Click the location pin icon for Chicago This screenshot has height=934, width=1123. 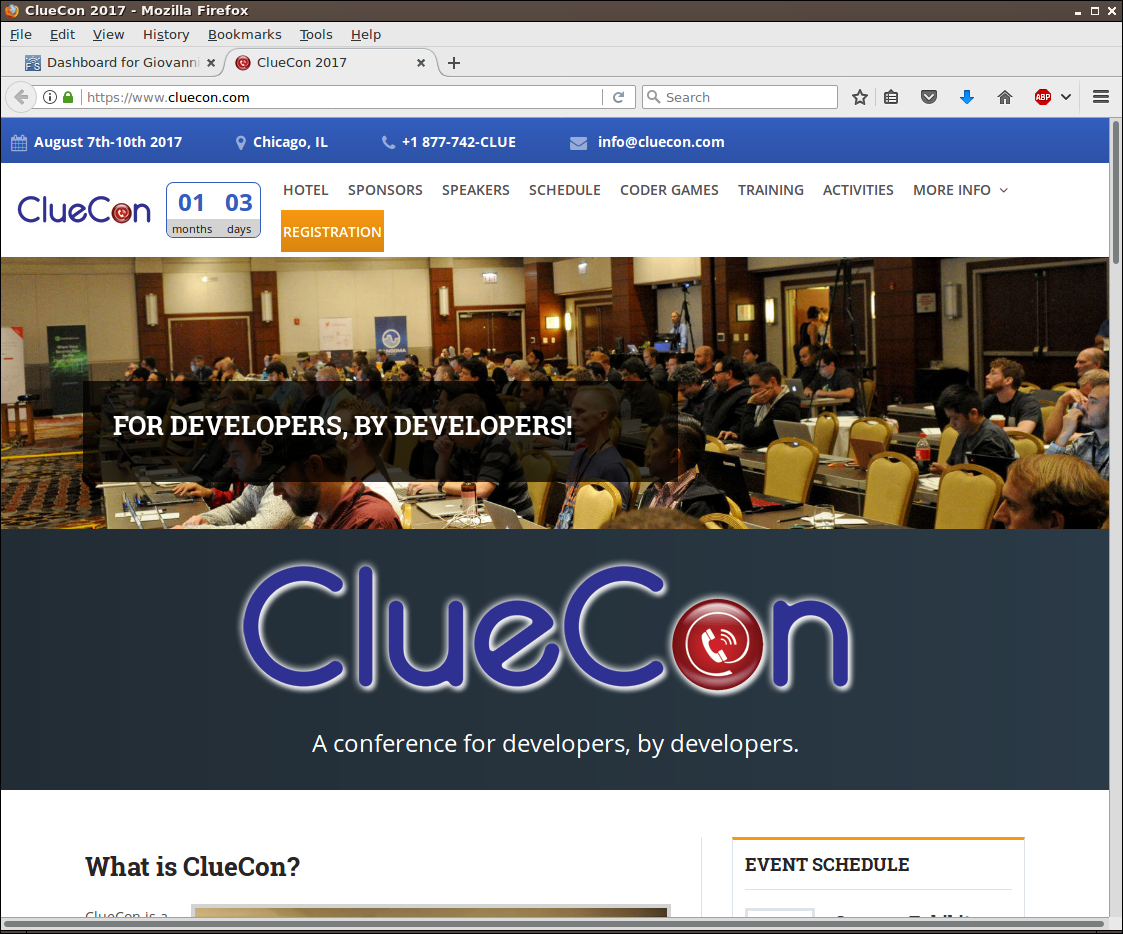coord(241,143)
